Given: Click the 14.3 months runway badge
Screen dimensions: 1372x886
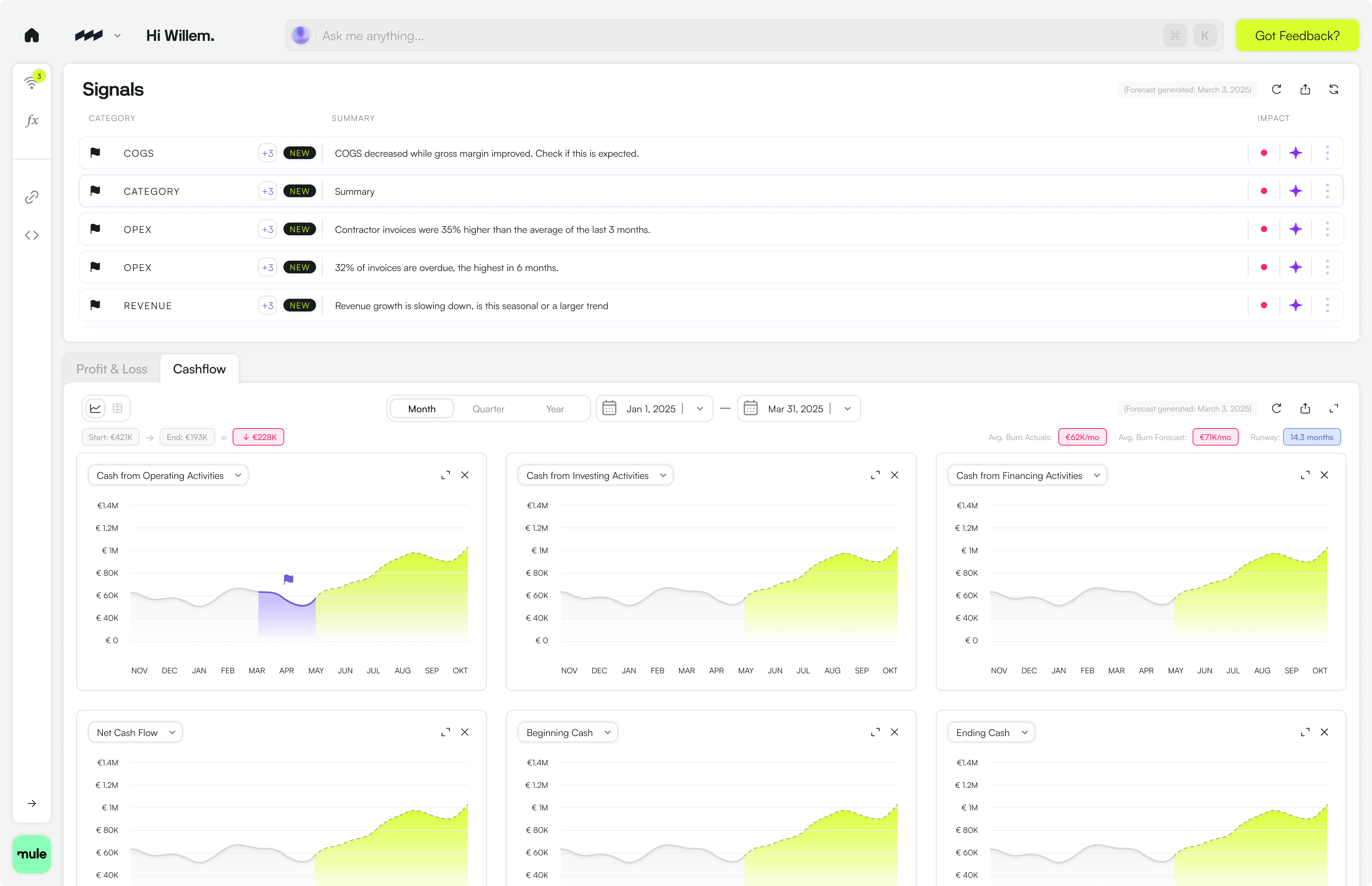Looking at the screenshot, I should 1312,437.
